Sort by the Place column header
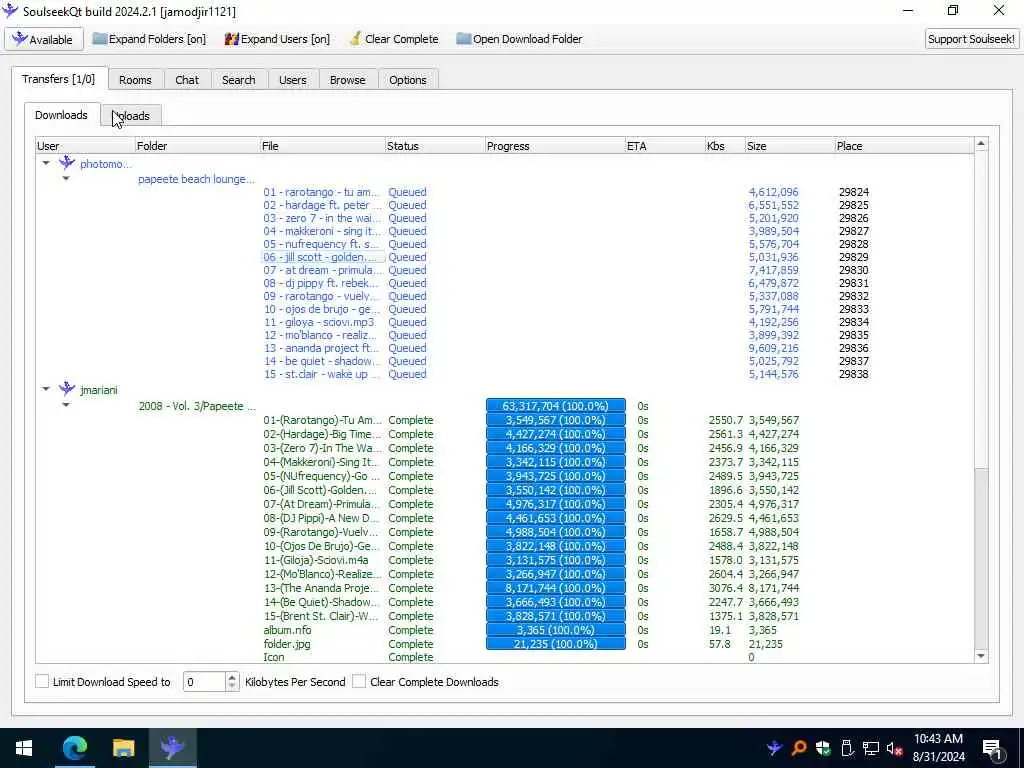The height and width of the screenshot is (768, 1024). pyautogui.click(x=904, y=146)
